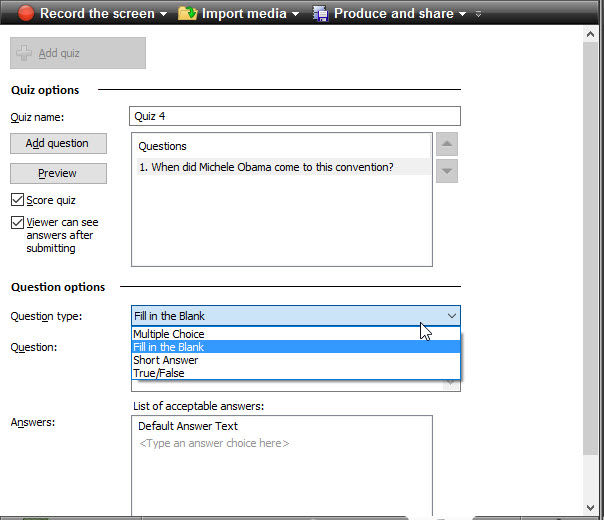Click the Record the screen label
Screen dimensions: 604x520
(97, 13)
